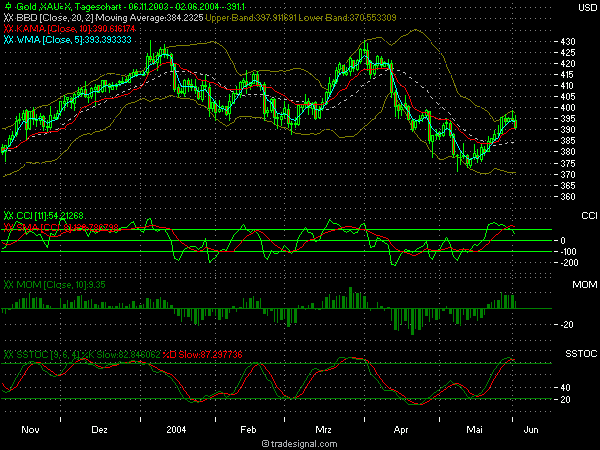The image size is (600, 450).
Task: Click the SSTOC panel label on right
Action: pyautogui.click(x=581, y=354)
